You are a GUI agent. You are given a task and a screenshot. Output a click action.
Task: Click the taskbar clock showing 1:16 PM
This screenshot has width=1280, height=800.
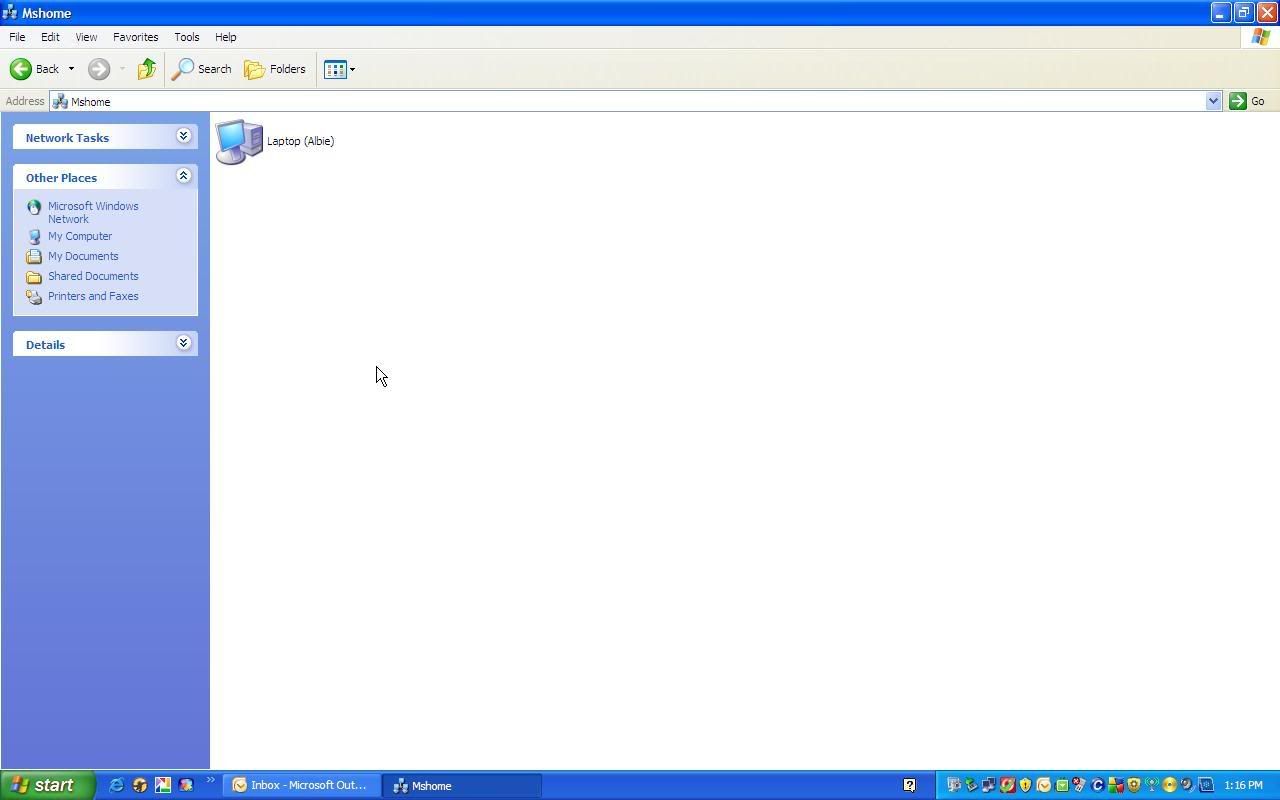pos(1243,785)
